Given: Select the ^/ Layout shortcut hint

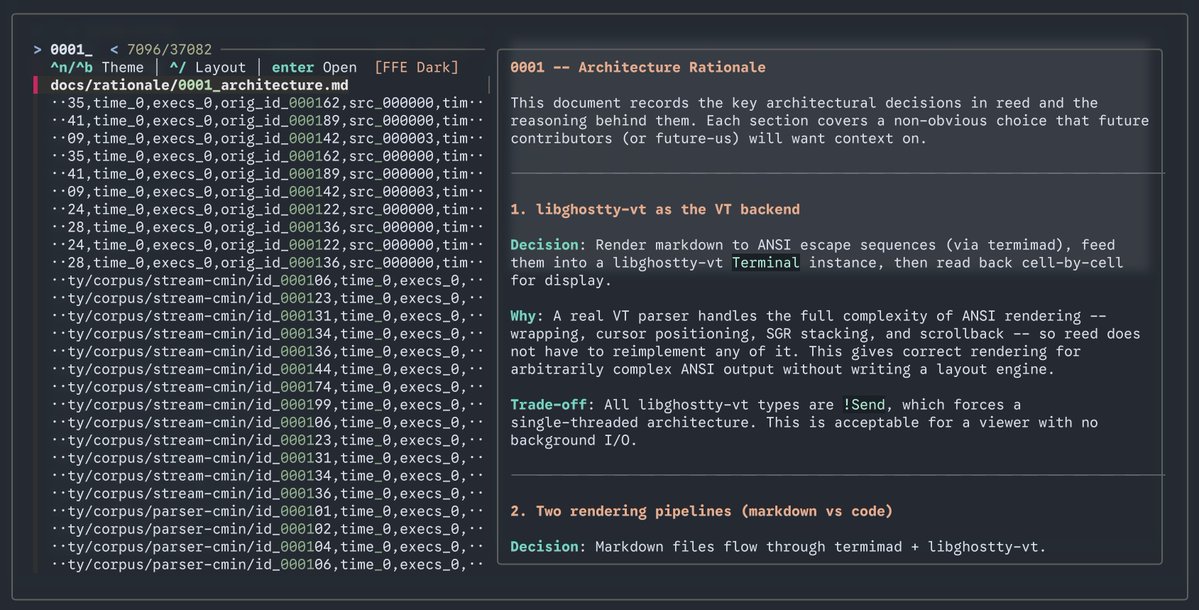Looking at the screenshot, I should click(x=207, y=67).
